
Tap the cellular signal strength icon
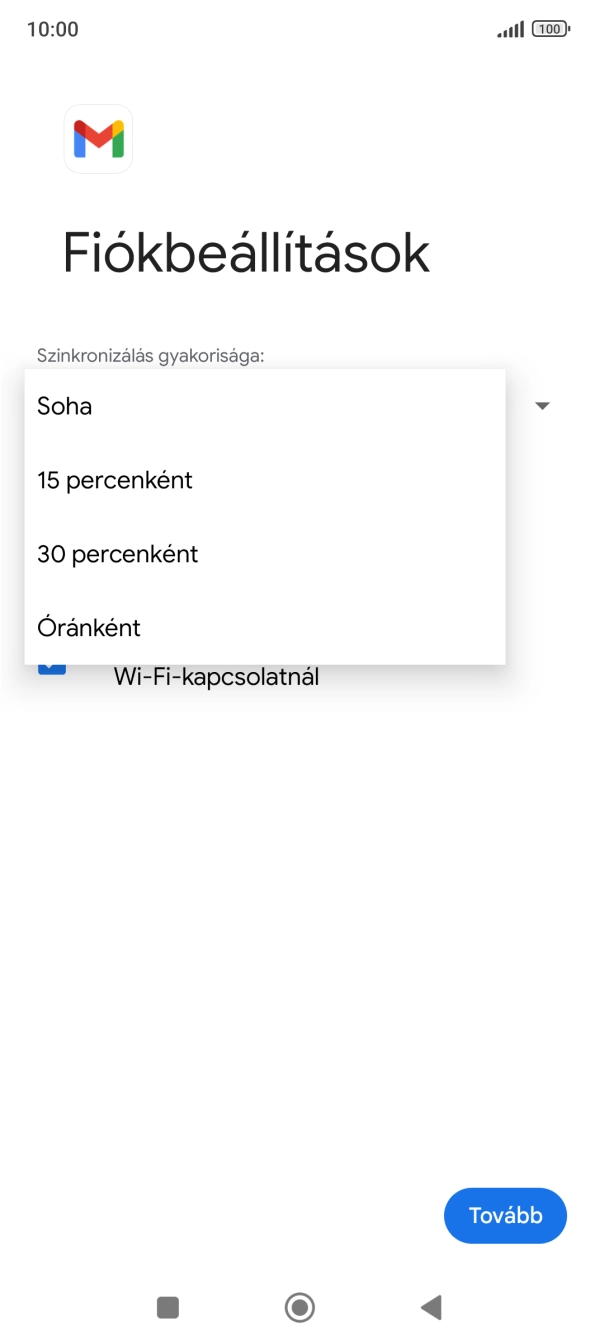click(x=510, y=30)
